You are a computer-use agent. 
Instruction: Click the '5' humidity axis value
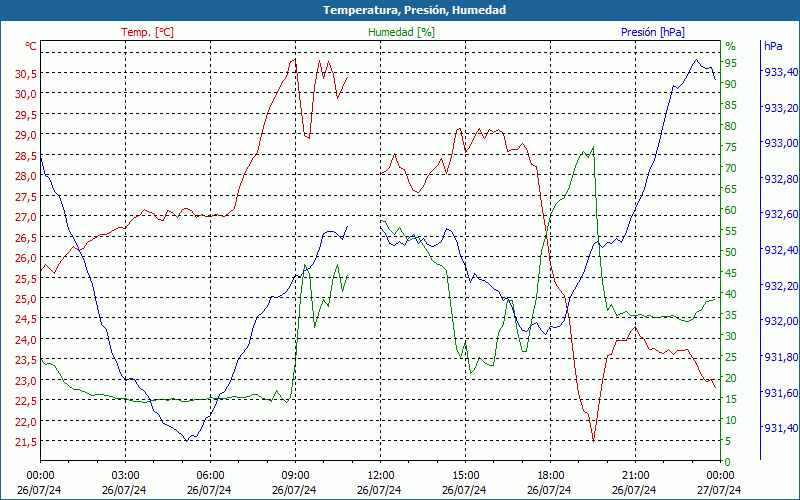point(728,441)
